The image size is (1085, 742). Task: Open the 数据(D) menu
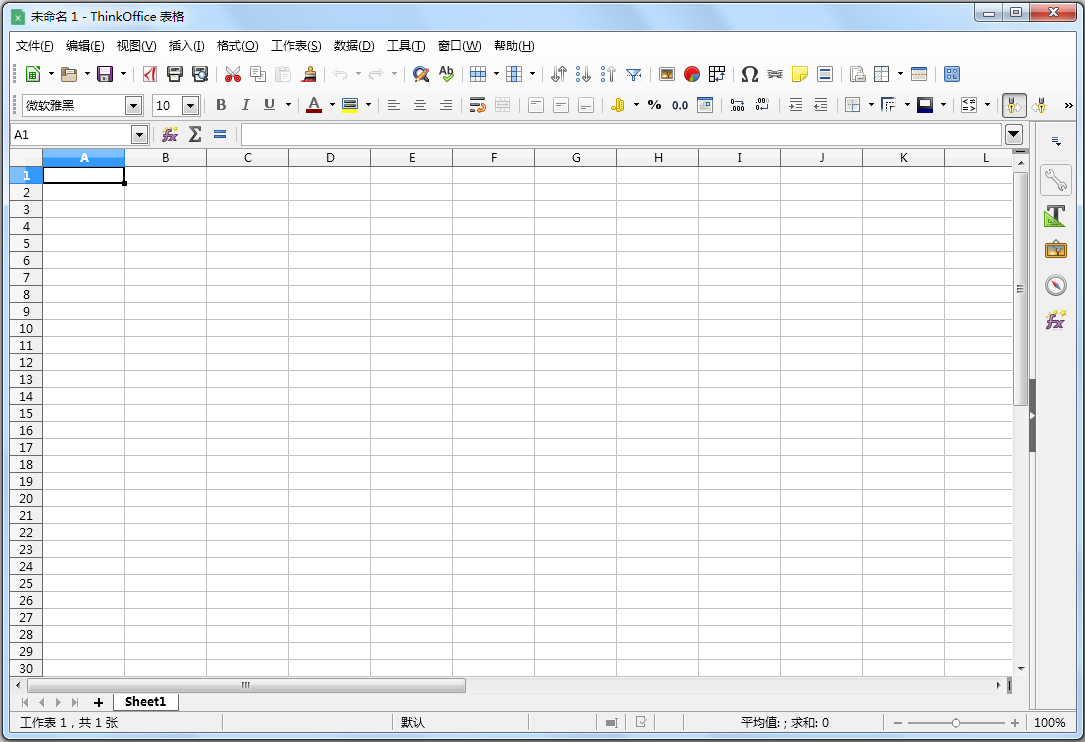pyautogui.click(x=354, y=46)
